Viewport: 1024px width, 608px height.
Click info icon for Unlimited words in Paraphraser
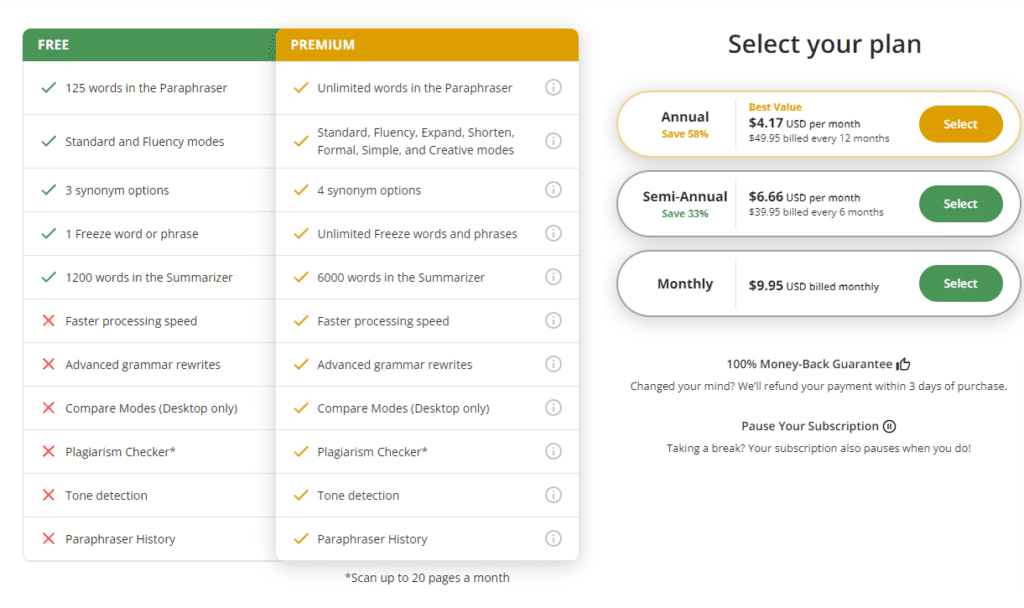[553, 88]
